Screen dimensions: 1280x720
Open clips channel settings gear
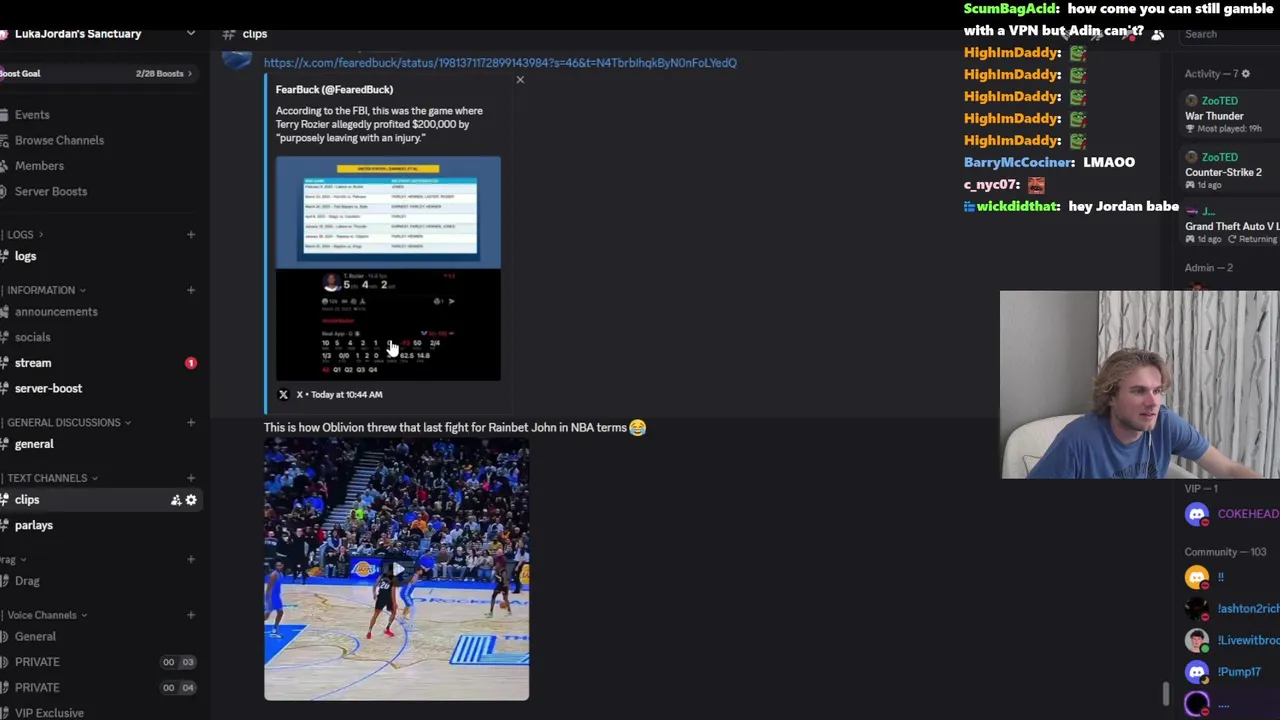(x=191, y=500)
